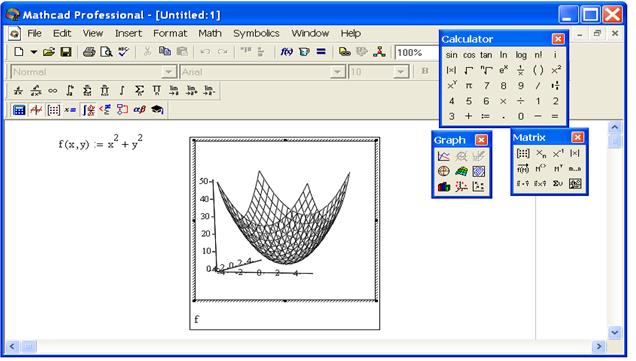
Task: Open the font size 10 dropdown
Action: pos(400,72)
